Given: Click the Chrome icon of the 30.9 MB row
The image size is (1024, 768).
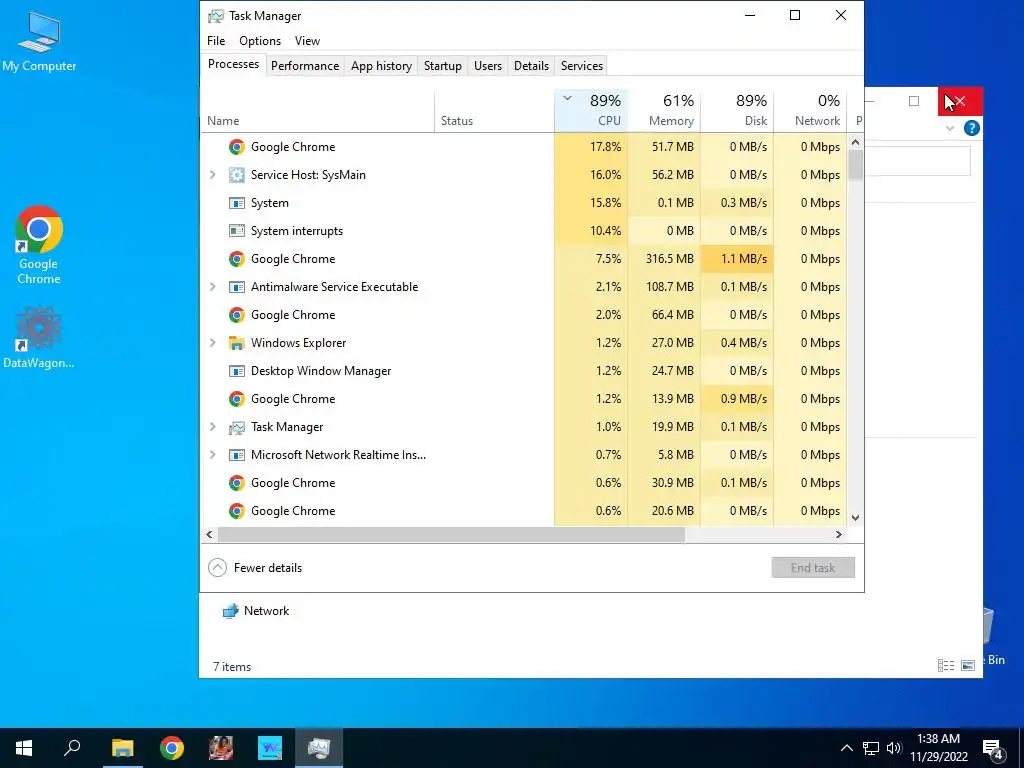Looking at the screenshot, I should (x=236, y=483).
